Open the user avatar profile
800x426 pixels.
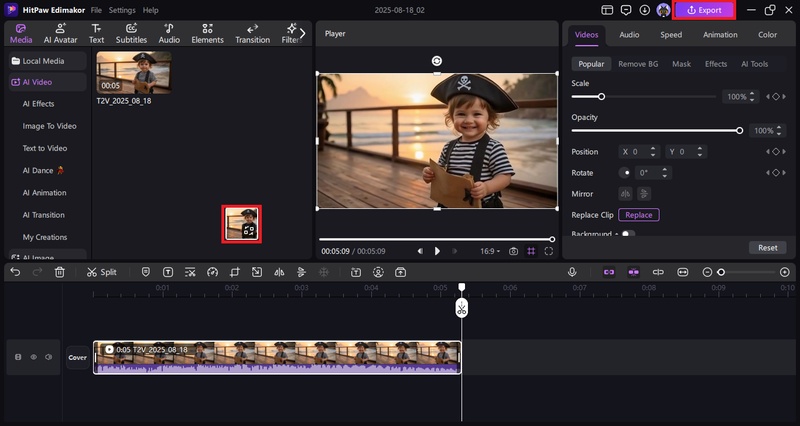click(x=663, y=10)
